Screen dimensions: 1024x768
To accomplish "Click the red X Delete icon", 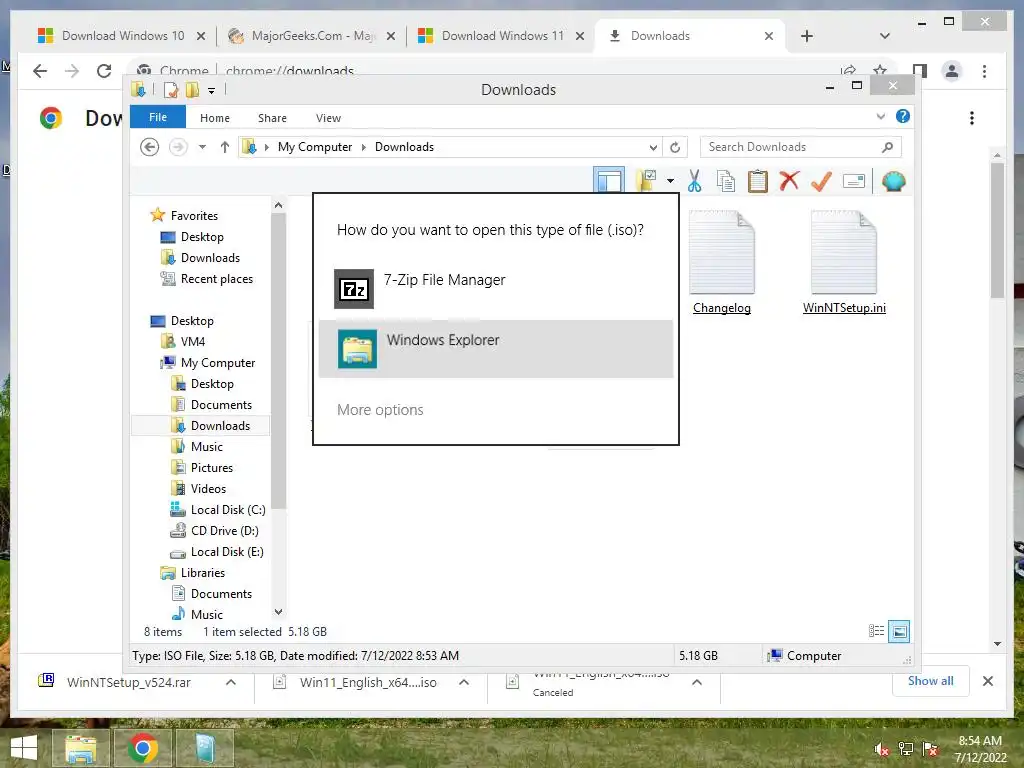I will 789,180.
